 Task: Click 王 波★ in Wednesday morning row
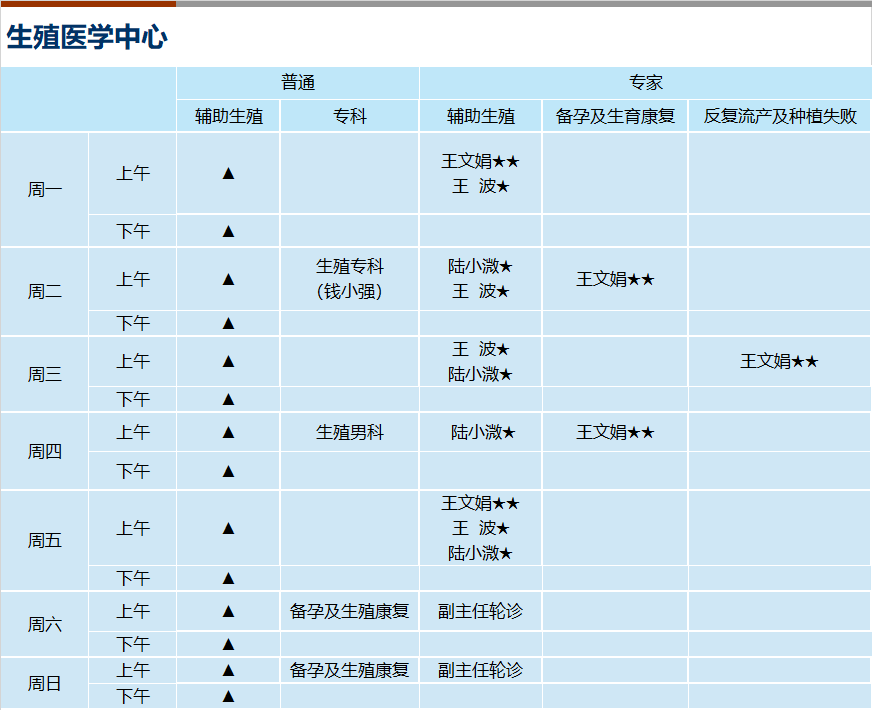(480, 349)
